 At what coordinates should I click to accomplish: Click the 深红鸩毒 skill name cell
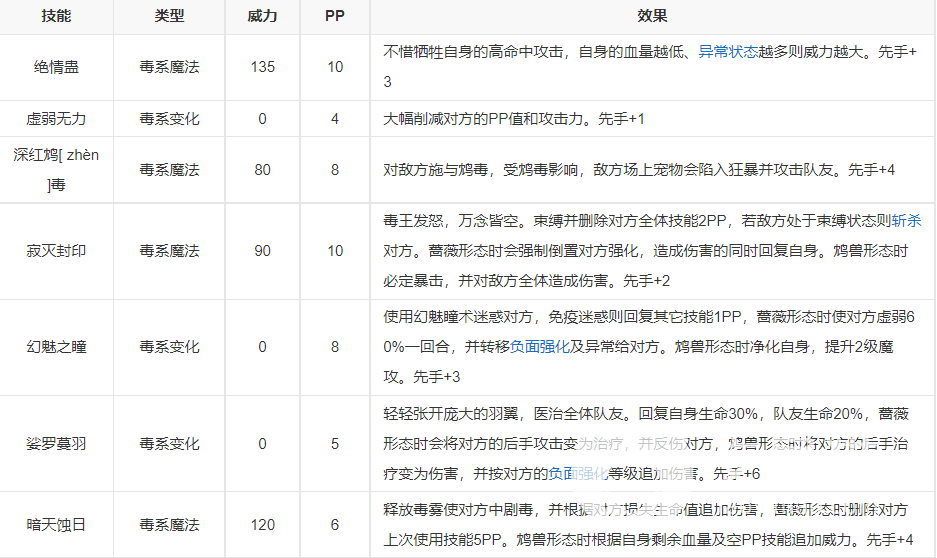point(56,169)
